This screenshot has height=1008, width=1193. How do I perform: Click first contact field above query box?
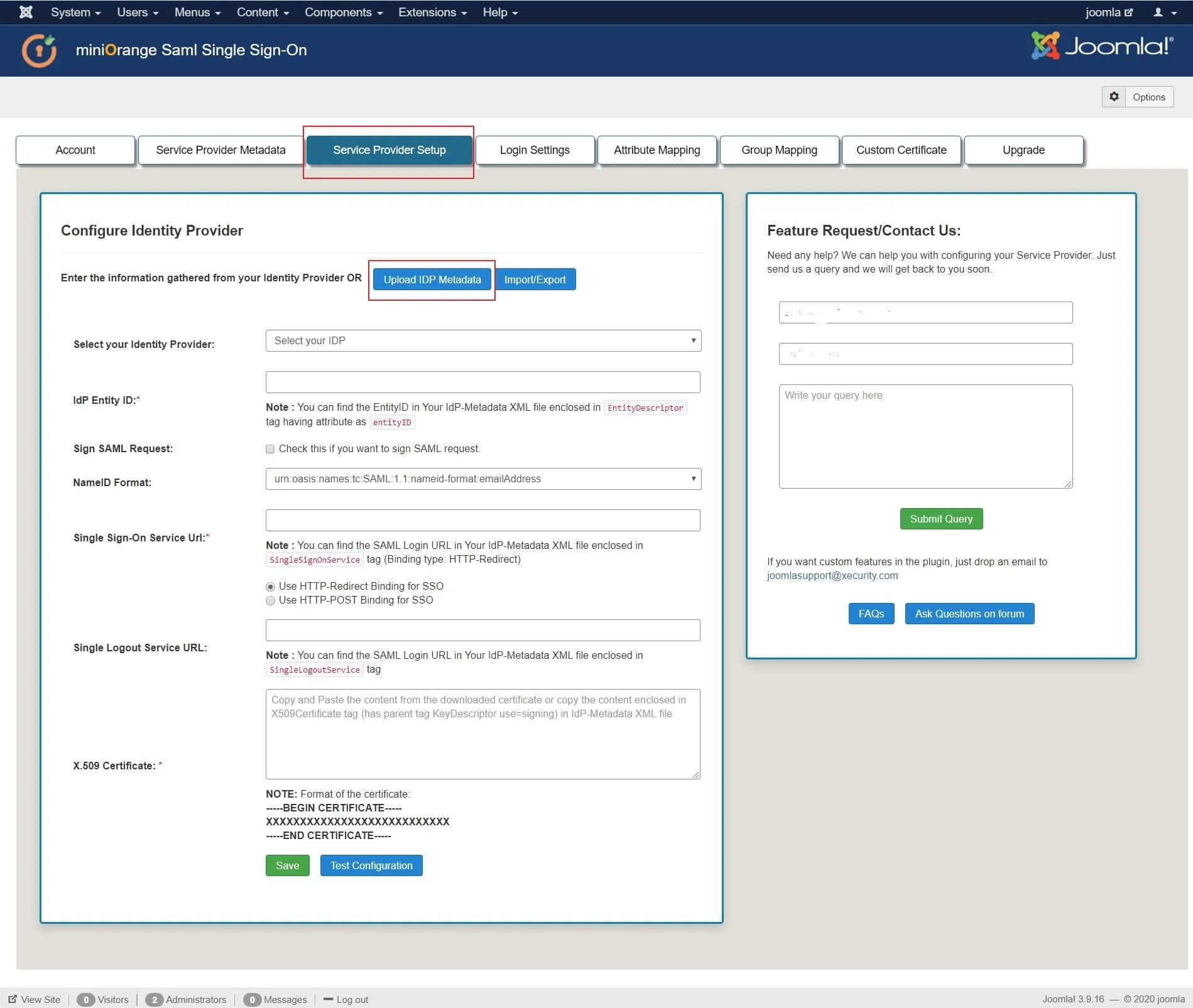(x=926, y=312)
